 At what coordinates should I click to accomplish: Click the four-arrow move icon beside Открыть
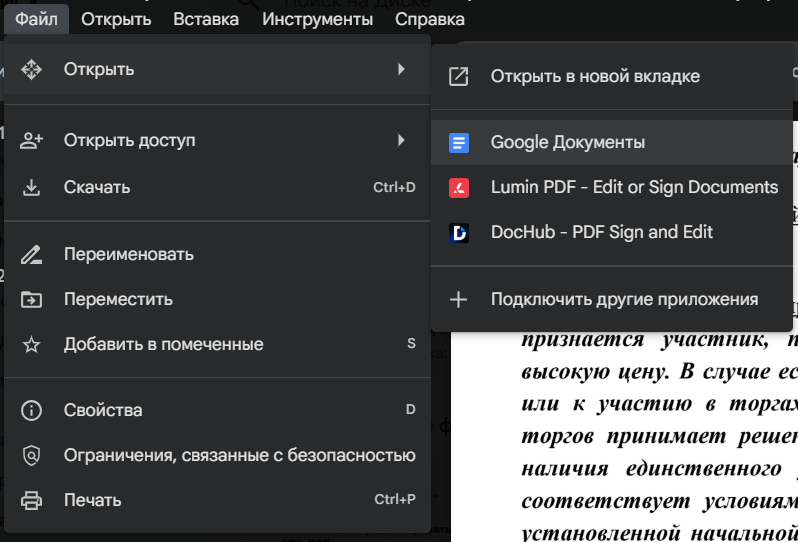coord(32,69)
